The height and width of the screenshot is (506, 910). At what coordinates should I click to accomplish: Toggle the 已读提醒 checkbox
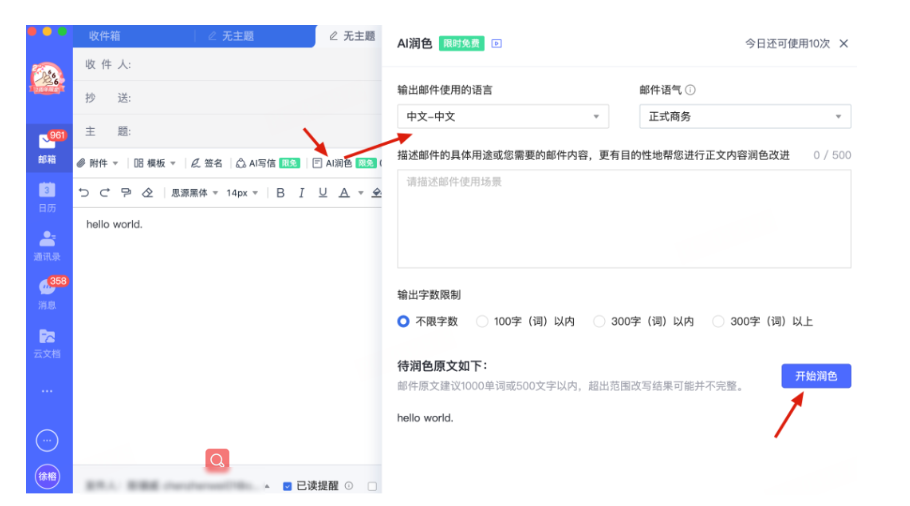tap(287, 486)
